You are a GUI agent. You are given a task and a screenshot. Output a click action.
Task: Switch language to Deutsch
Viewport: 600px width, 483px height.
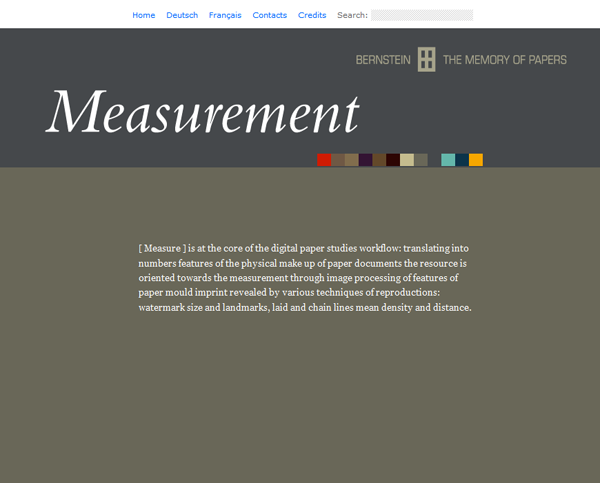point(182,15)
